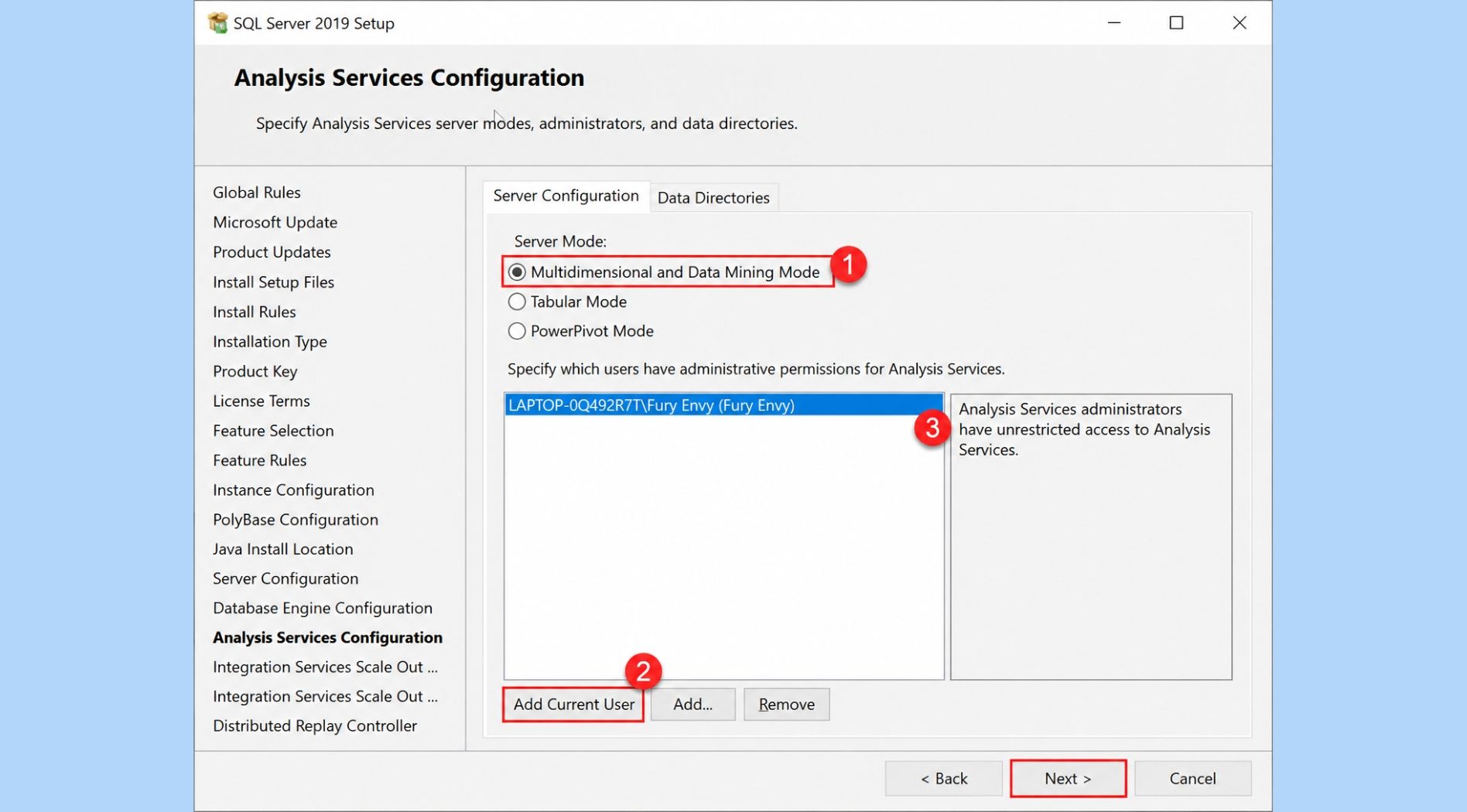The height and width of the screenshot is (812, 1467).
Task: Click Feature Rules step
Action: [x=260, y=460]
